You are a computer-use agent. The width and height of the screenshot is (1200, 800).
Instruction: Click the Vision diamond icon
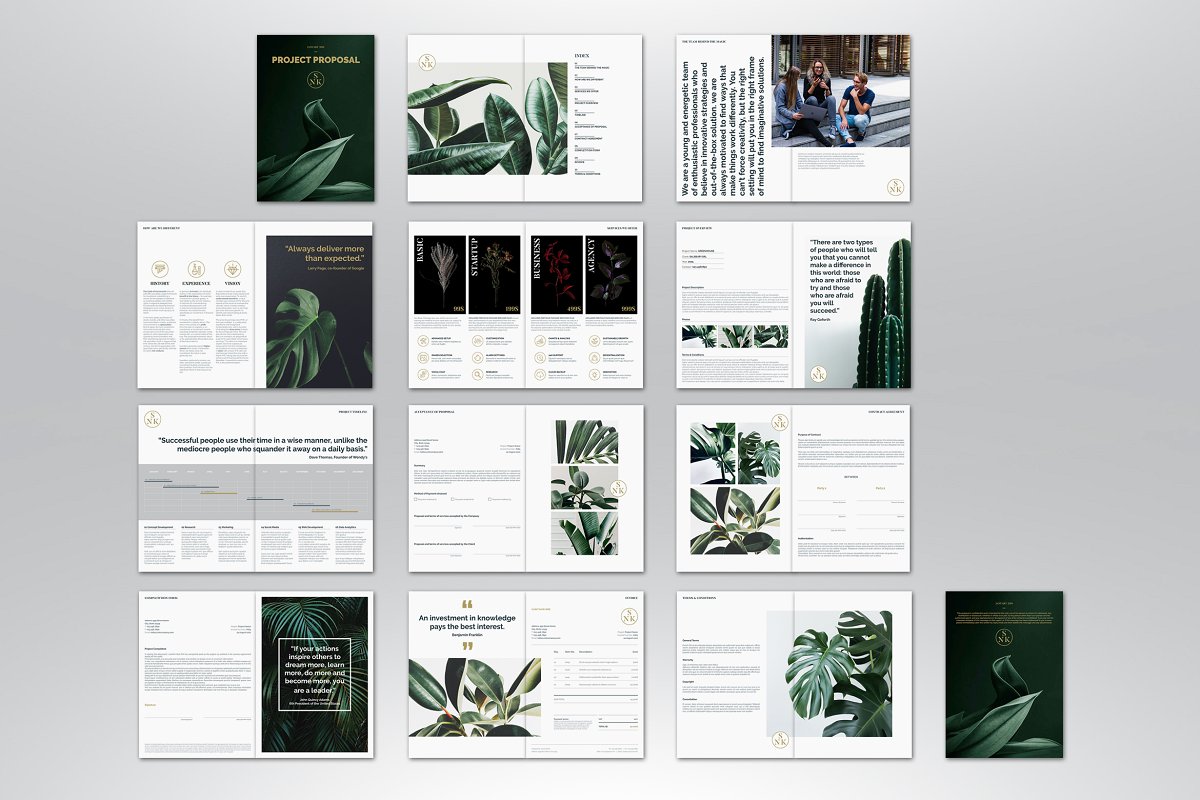(x=232, y=268)
